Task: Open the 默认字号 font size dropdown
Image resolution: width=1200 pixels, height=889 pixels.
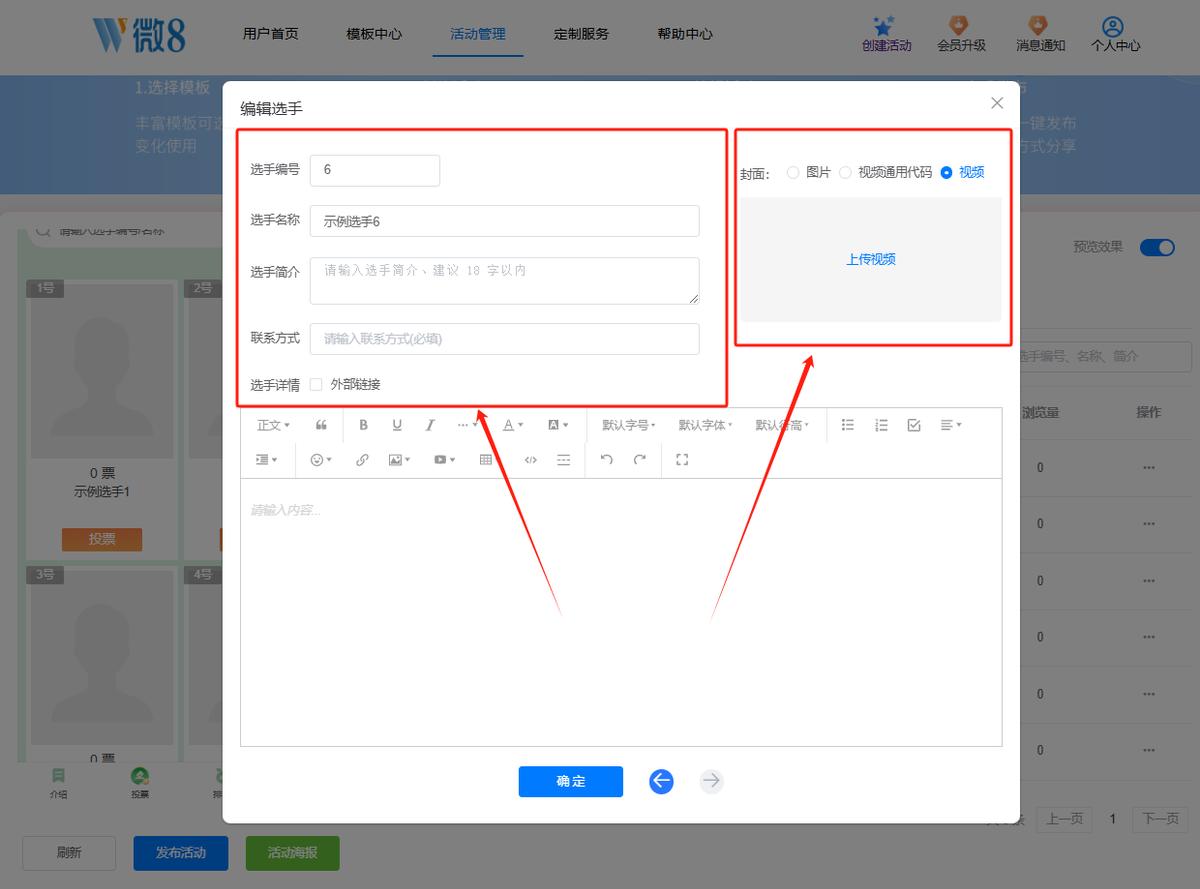Action: 629,425
